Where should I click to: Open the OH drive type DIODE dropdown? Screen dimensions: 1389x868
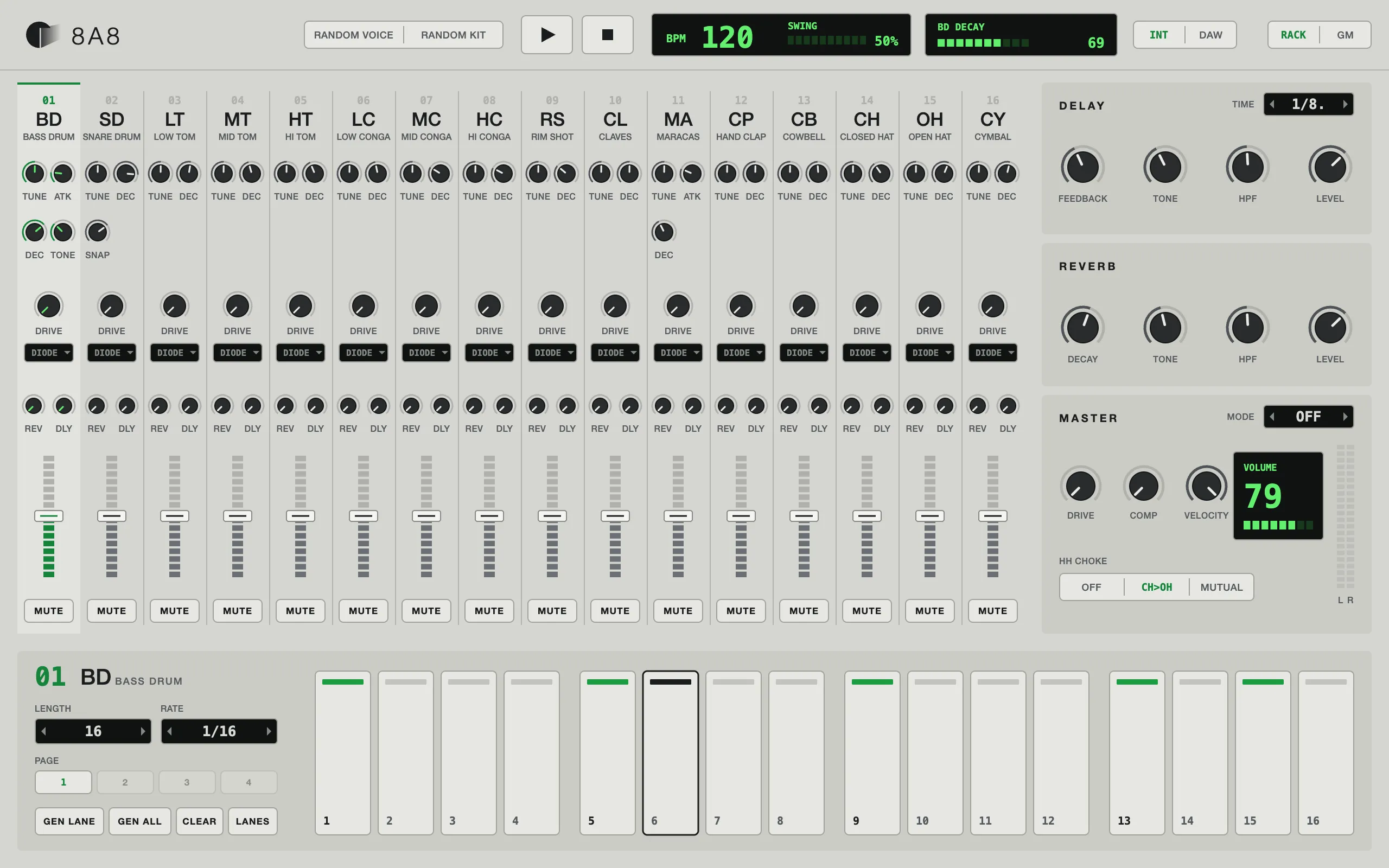pyautogui.click(x=930, y=353)
